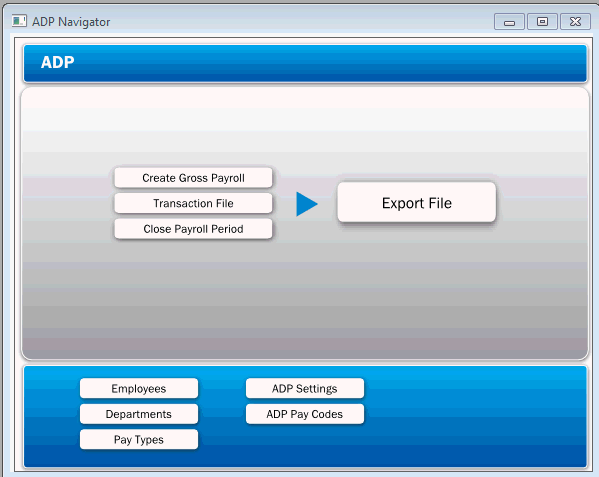View ADP Pay Codes

(x=305, y=414)
